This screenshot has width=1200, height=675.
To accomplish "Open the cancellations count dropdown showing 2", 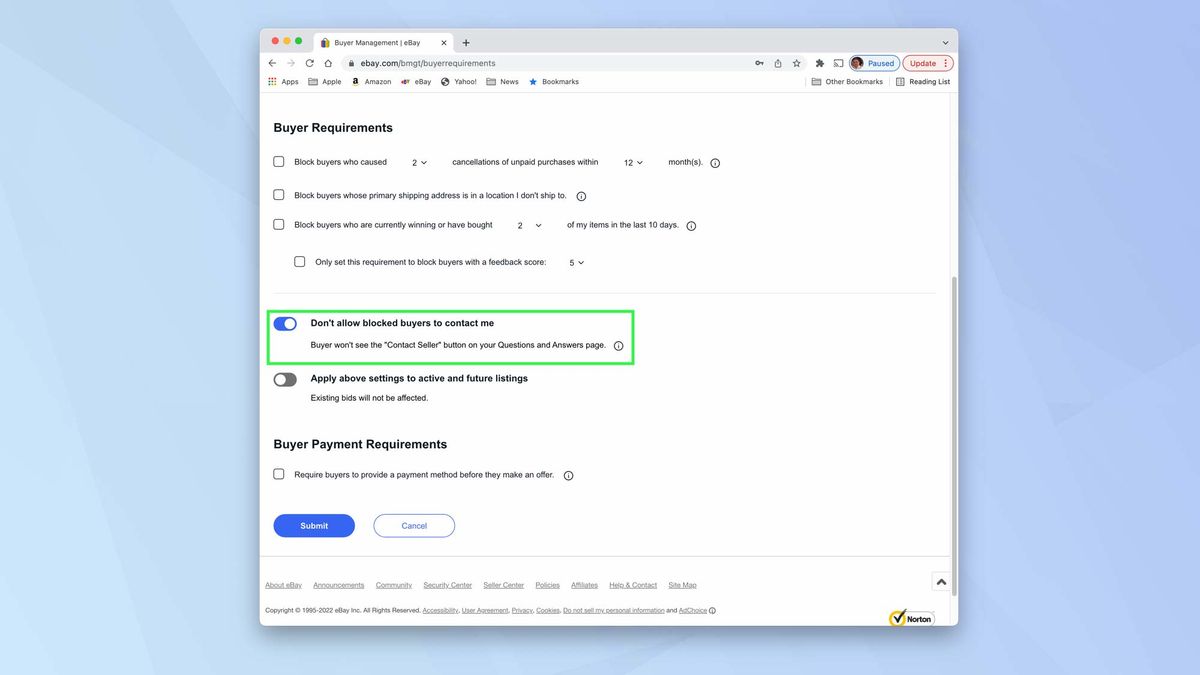I will (x=419, y=162).
